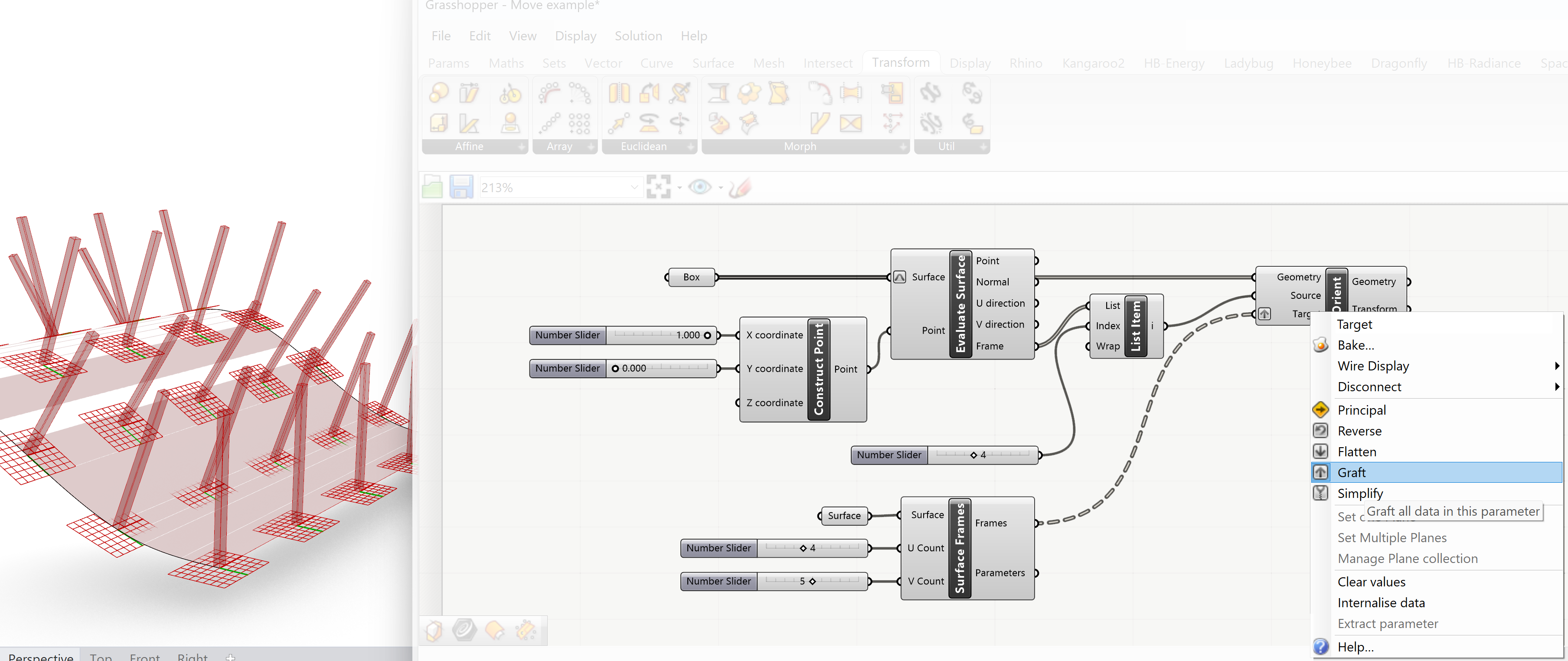Click the sketch pencil icon
Screen dimensions: 1568x661
tap(740, 187)
